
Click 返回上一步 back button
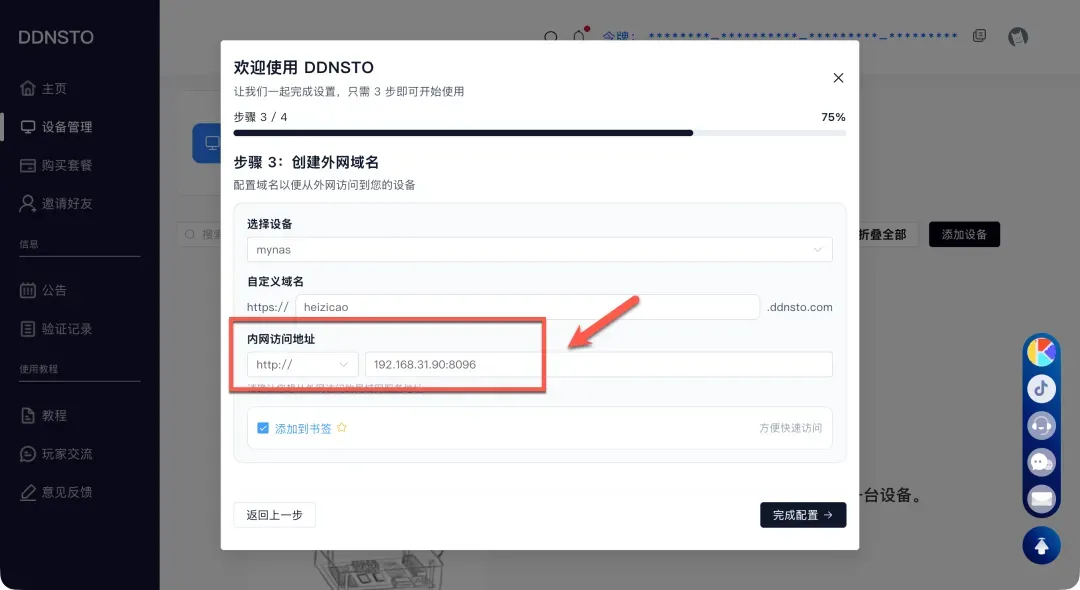tap(274, 515)
